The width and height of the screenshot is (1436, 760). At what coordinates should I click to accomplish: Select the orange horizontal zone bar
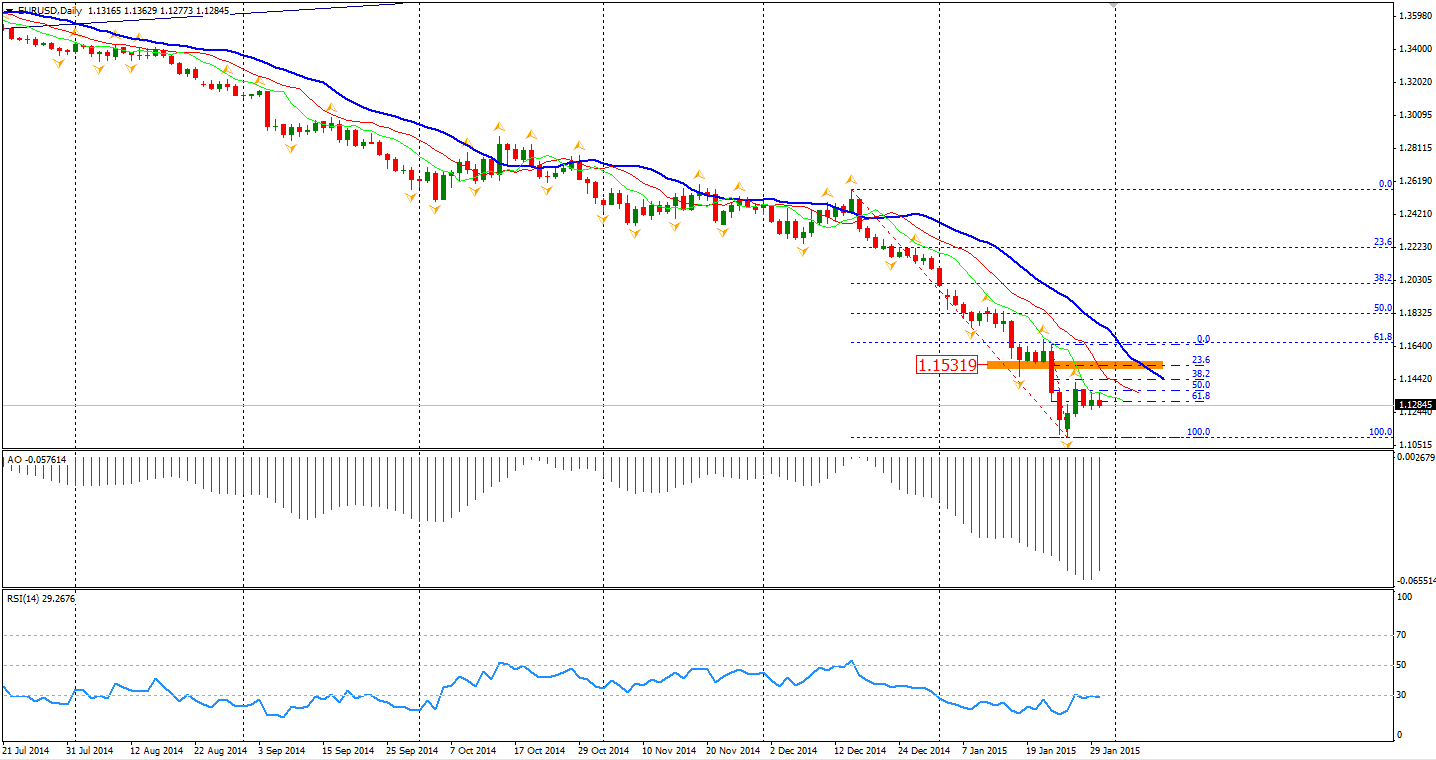coord(1075,365)
